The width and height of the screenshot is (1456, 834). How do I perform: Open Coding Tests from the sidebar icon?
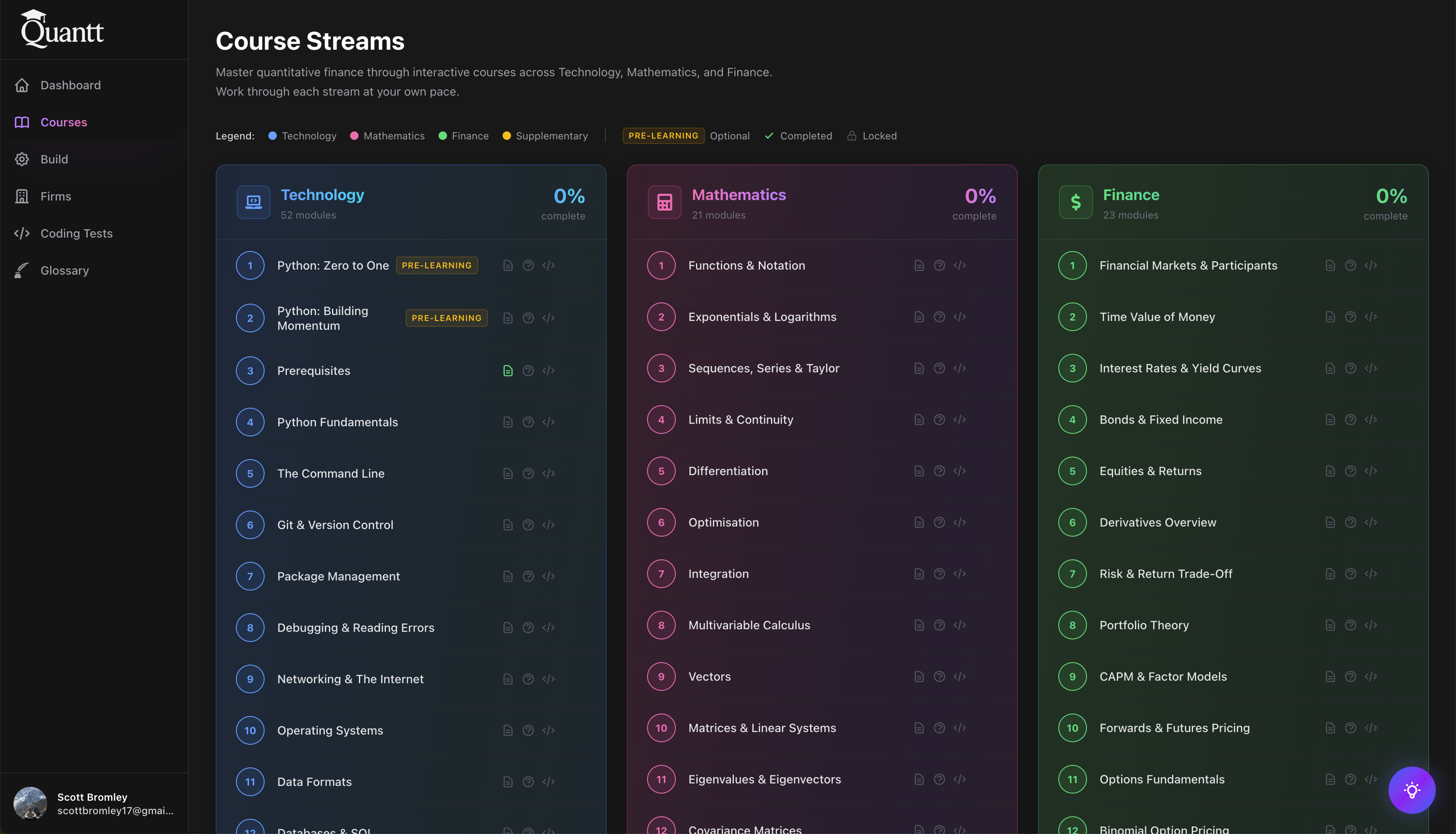[22, 233]
